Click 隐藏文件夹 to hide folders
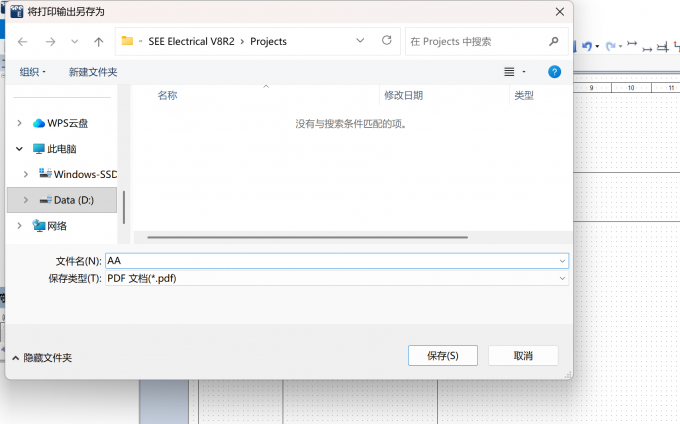Image resolution: width=680 pixels, height=424 pixels. (42, 358)
